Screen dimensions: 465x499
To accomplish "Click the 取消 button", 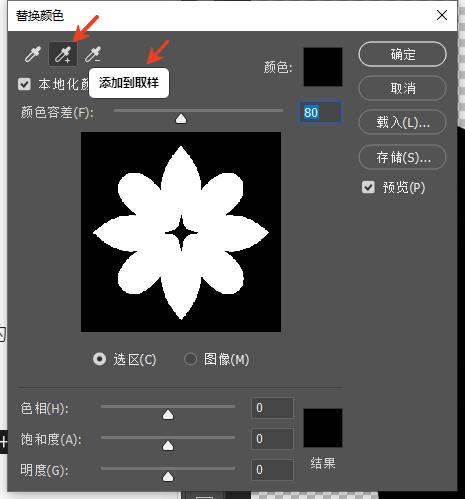I will (402, 88).
